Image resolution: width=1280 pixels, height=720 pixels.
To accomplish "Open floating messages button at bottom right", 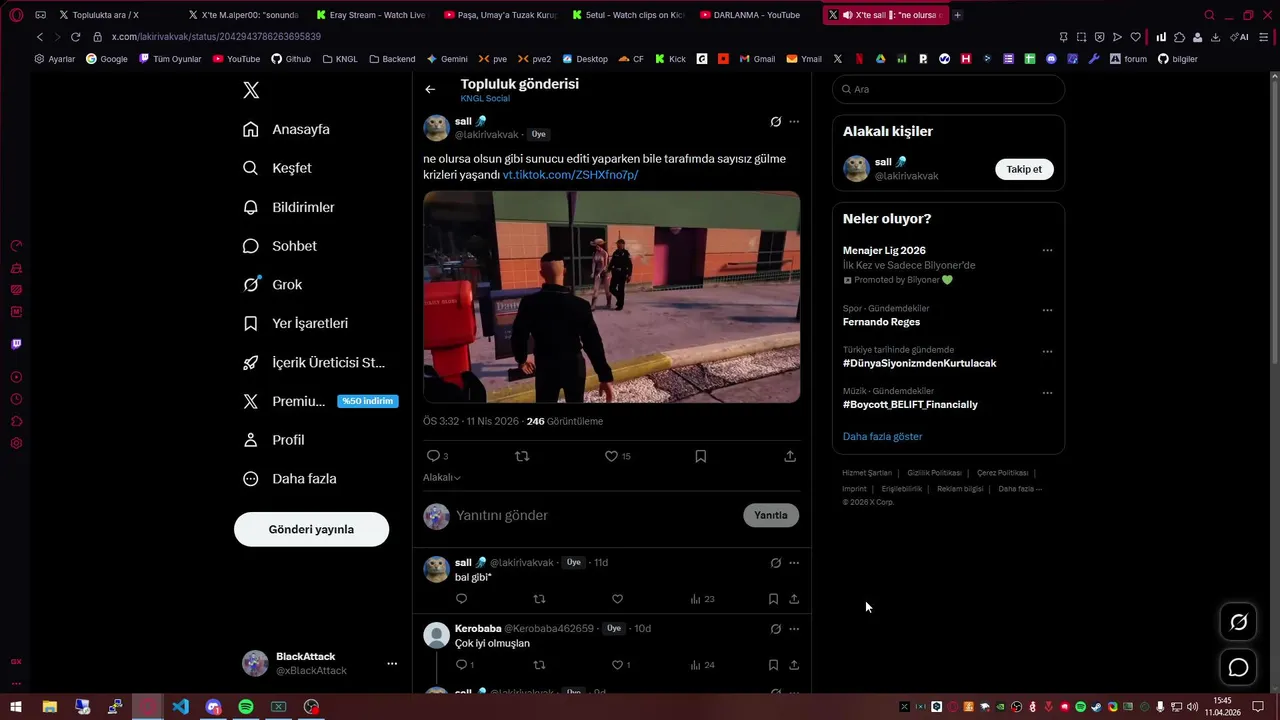I will coord(1238,668).
